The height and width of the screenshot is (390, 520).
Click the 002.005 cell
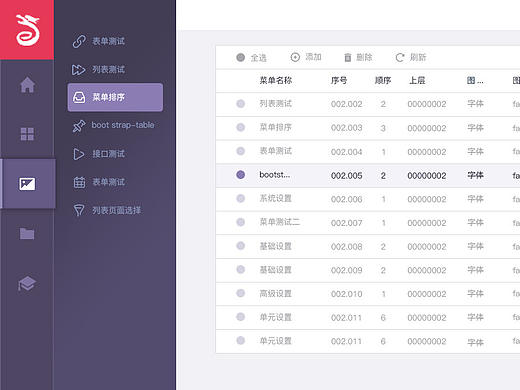point(347,176)
